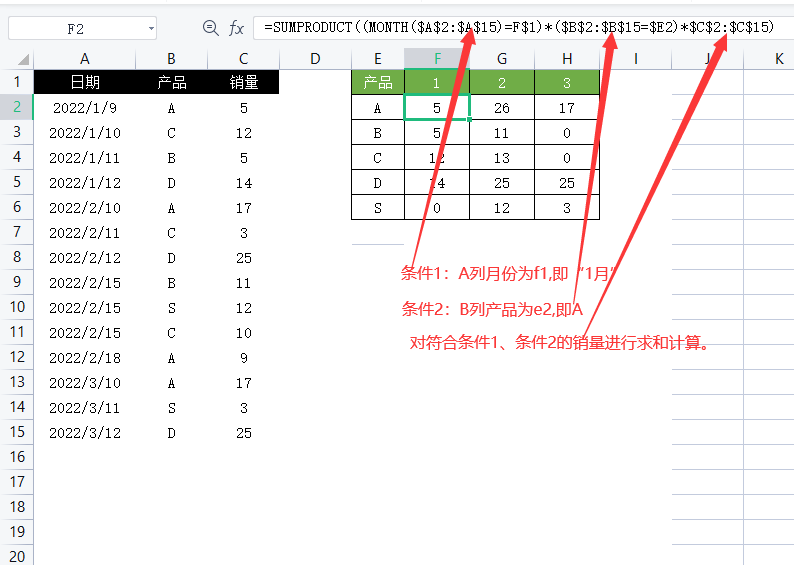Expand the Name Box dropdown arrow
Screen dimensions: 794x565
tap(151, 28)
